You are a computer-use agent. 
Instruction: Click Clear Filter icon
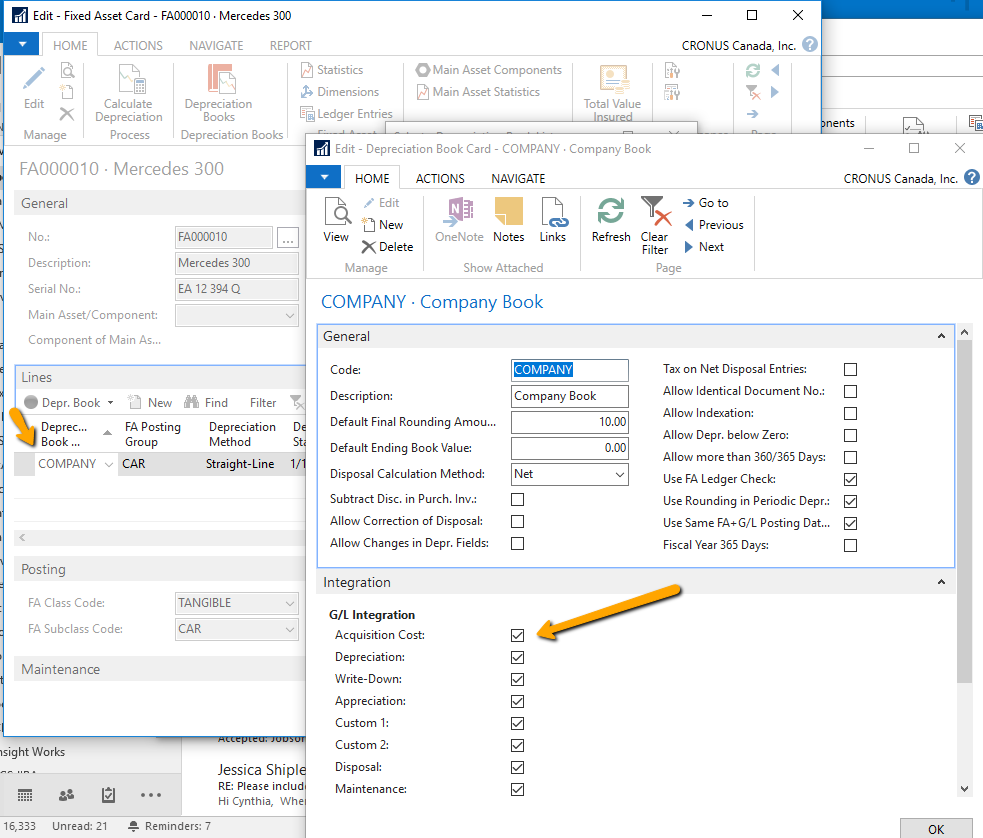pyautogui.click(x=655, y=225)
